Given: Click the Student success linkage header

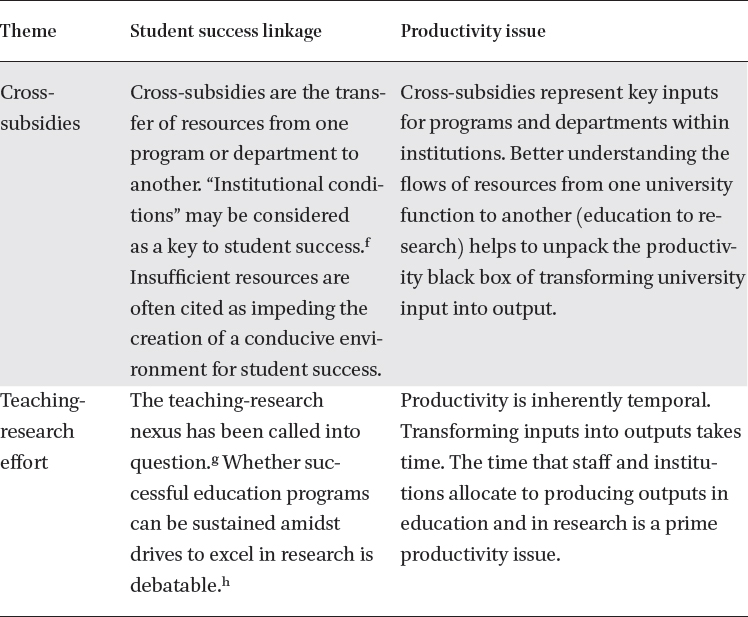Looking at the screenshot, I should point(226,31).
